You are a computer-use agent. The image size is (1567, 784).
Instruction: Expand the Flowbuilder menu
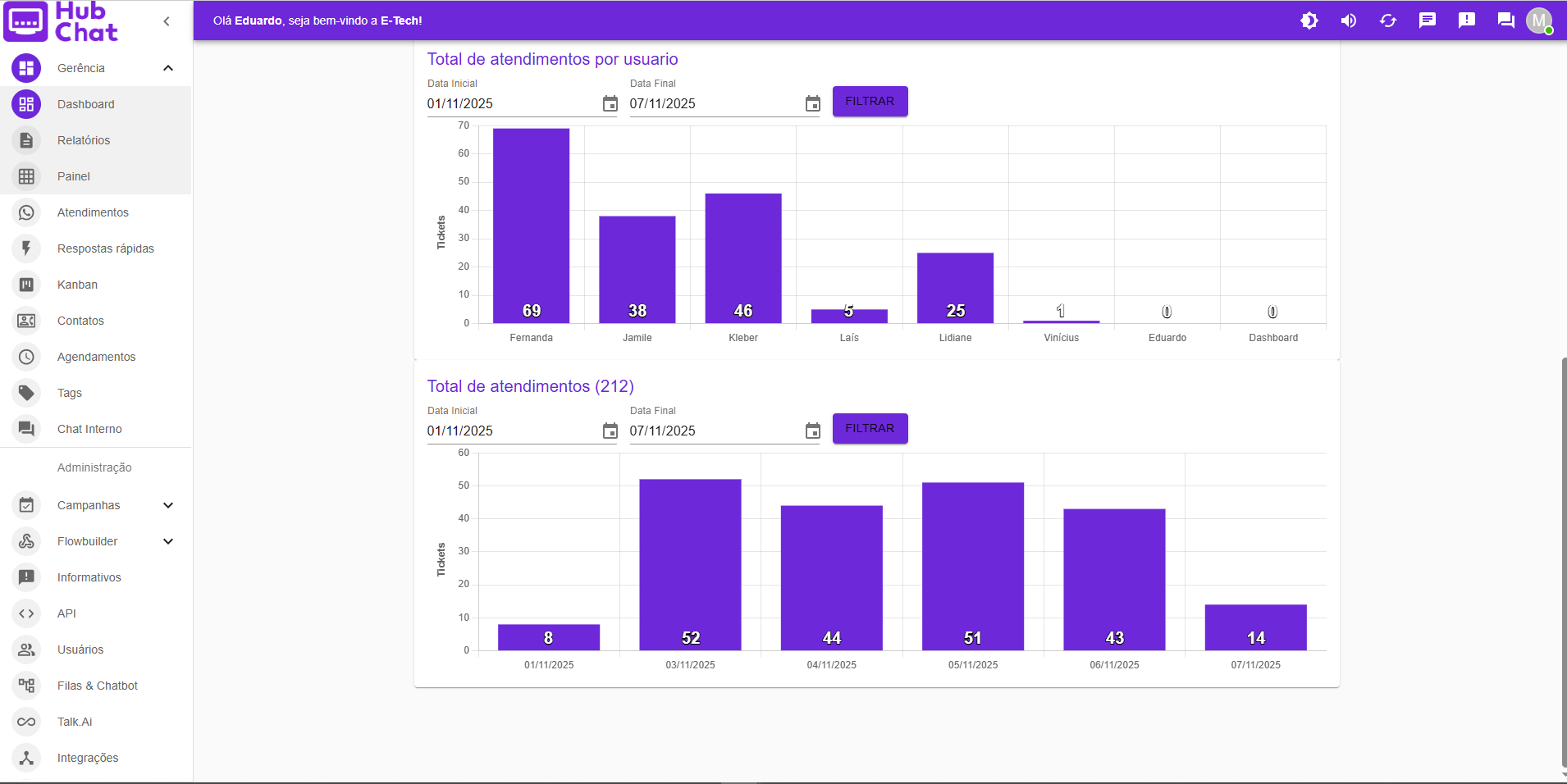(167, 541)
